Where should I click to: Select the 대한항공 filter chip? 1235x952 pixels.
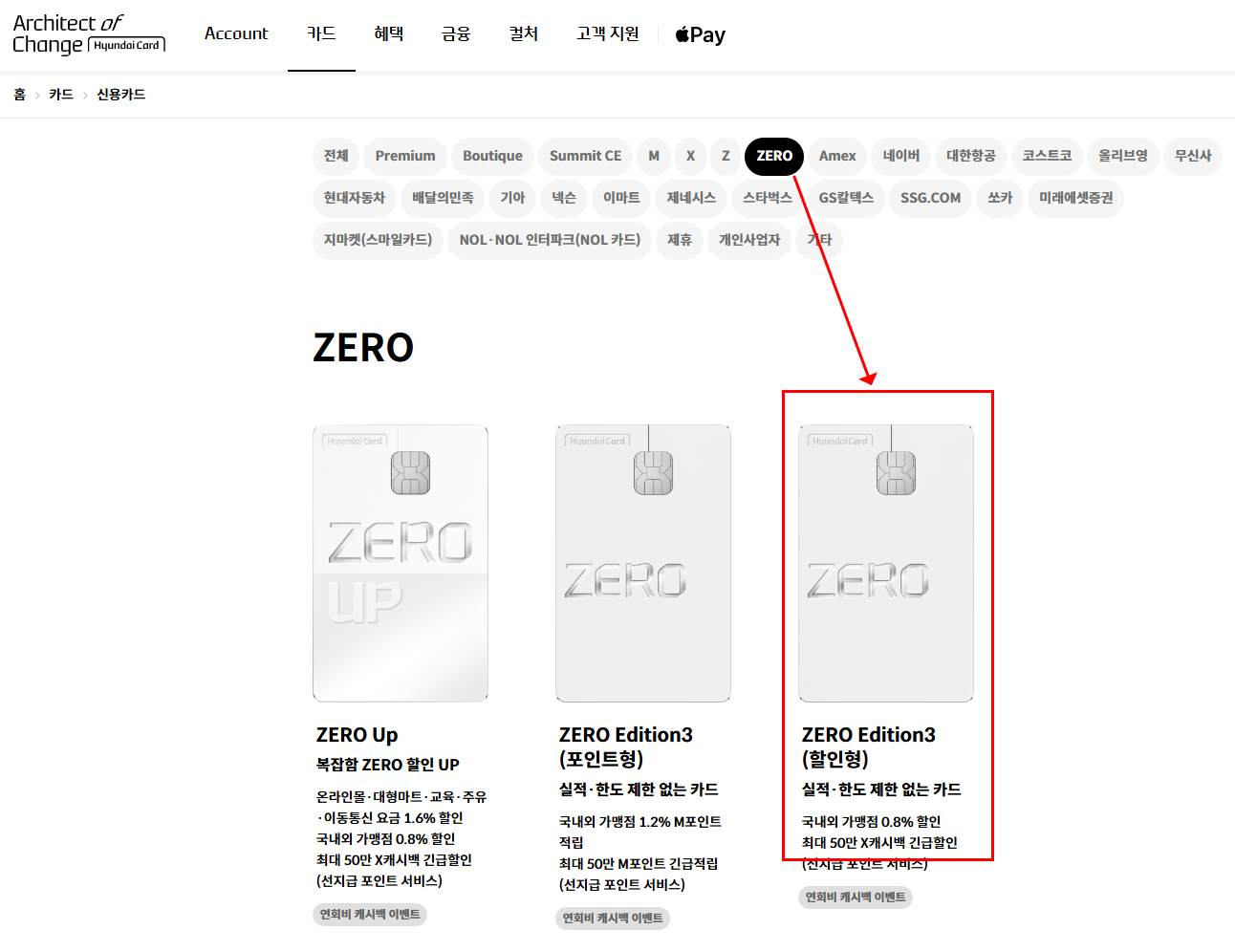pos(970,156)
